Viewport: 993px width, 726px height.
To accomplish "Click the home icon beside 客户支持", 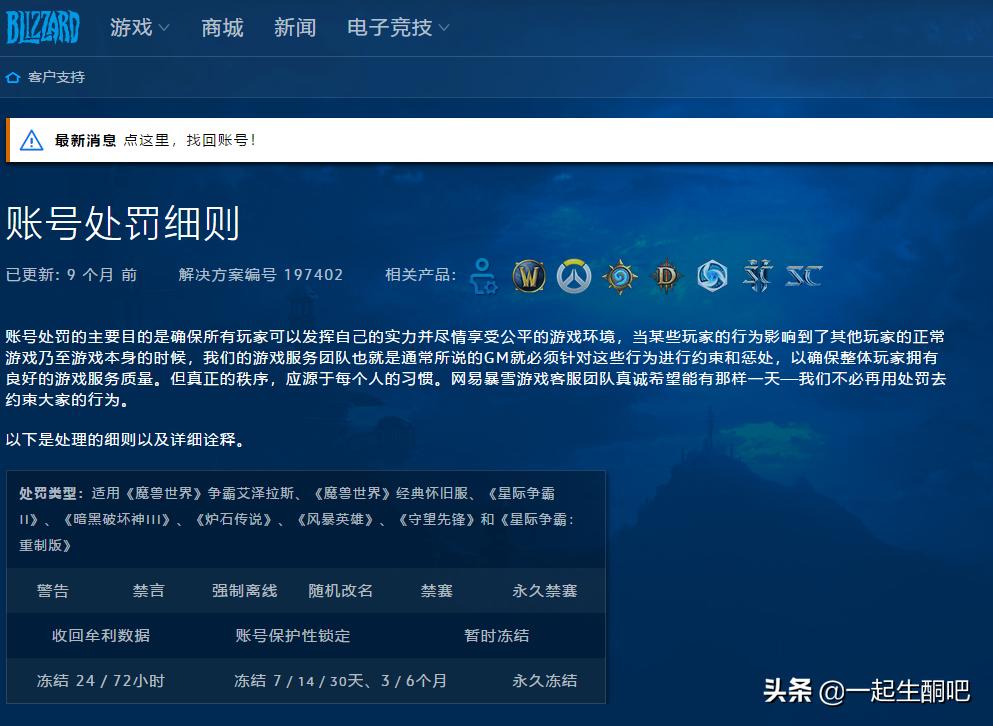I will pos(13,77).
